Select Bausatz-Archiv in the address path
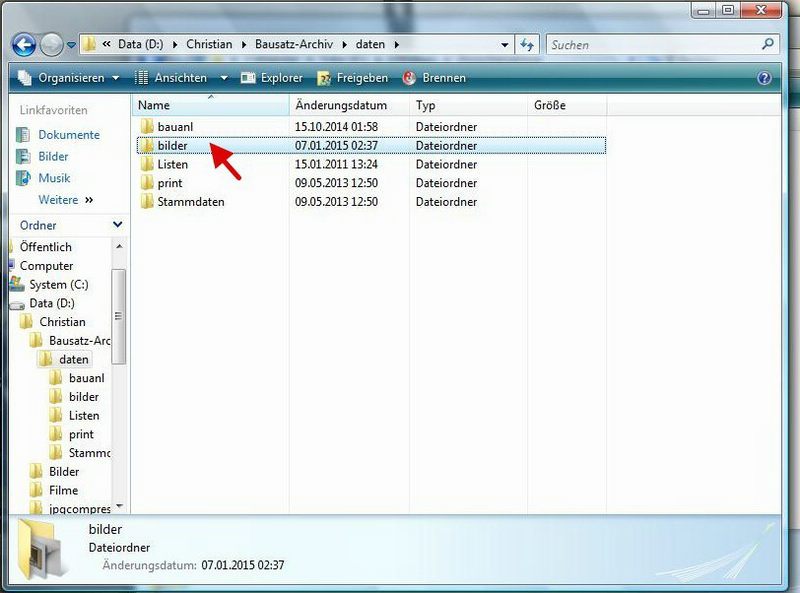 click(x=294, y=44)
